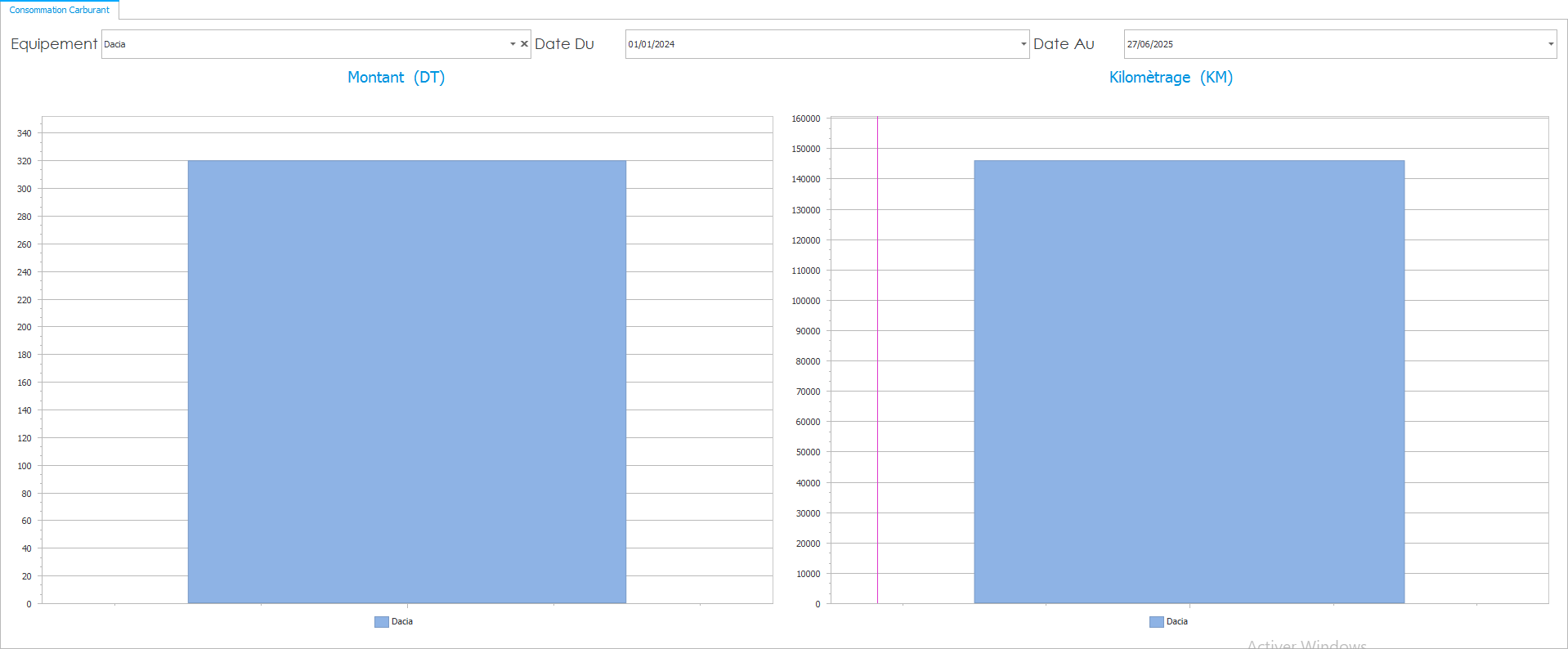Viewport: 1568px width, 649px height.
Task: Click the 160000 axis label on Kilométrage chart
Action: [x=805, y=119]
